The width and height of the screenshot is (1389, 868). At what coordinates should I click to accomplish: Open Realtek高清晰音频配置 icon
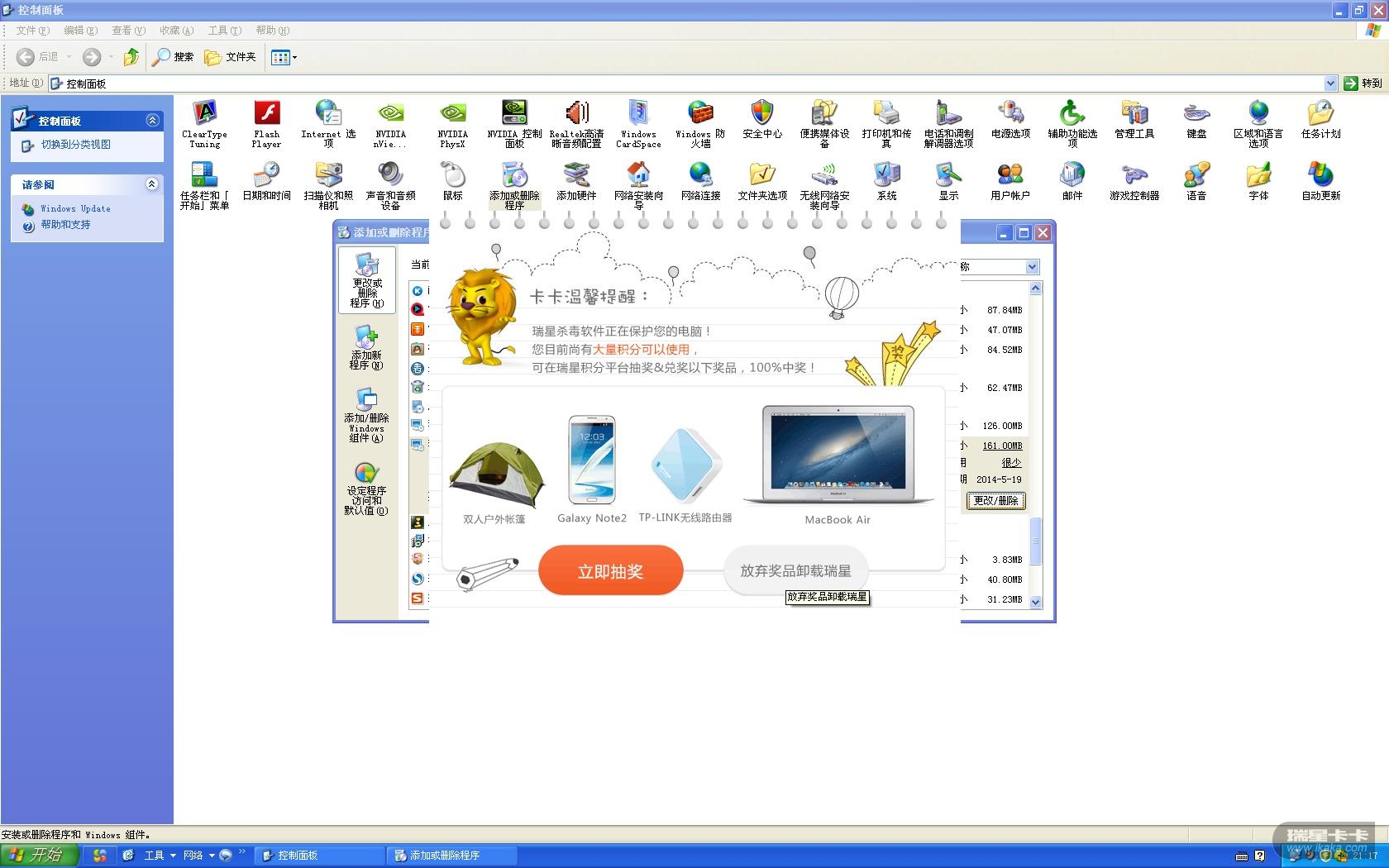tap(576, 123)
